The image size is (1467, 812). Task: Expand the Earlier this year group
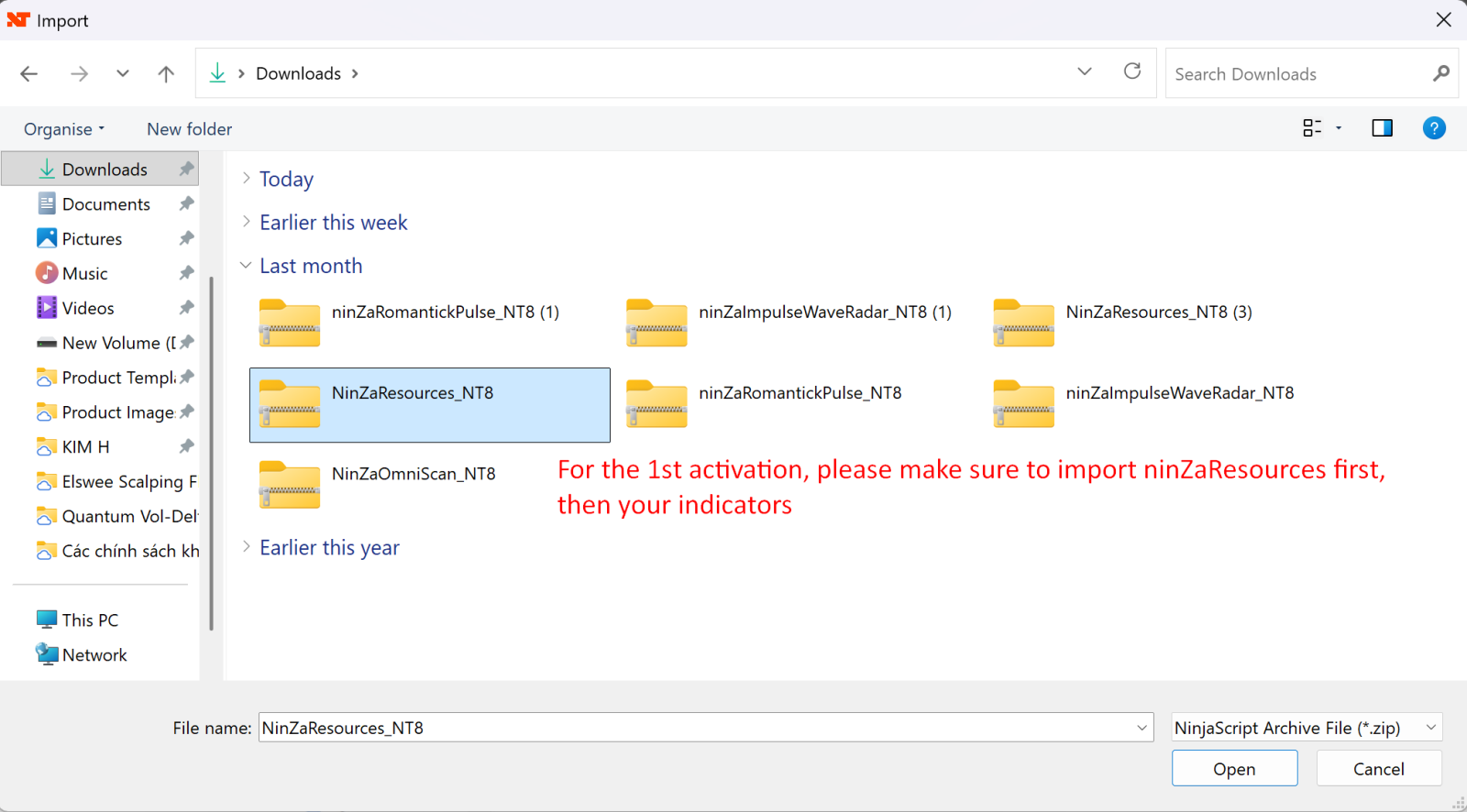pos(246,547)
